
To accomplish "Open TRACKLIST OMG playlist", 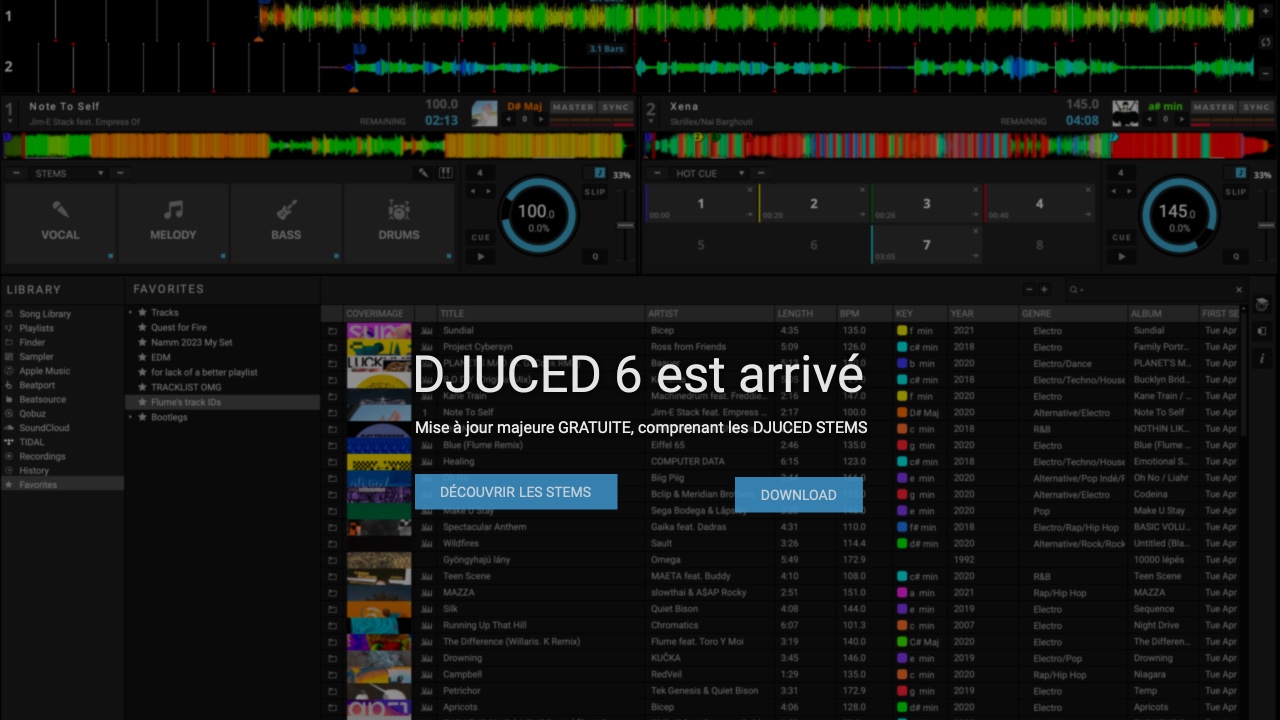I will [x=186, y=387].
